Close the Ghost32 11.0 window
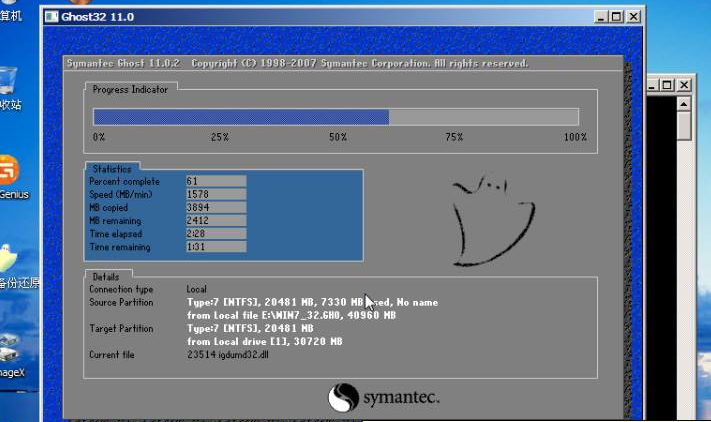Viewport: 711px width, 422px height. tap(633, 17)
